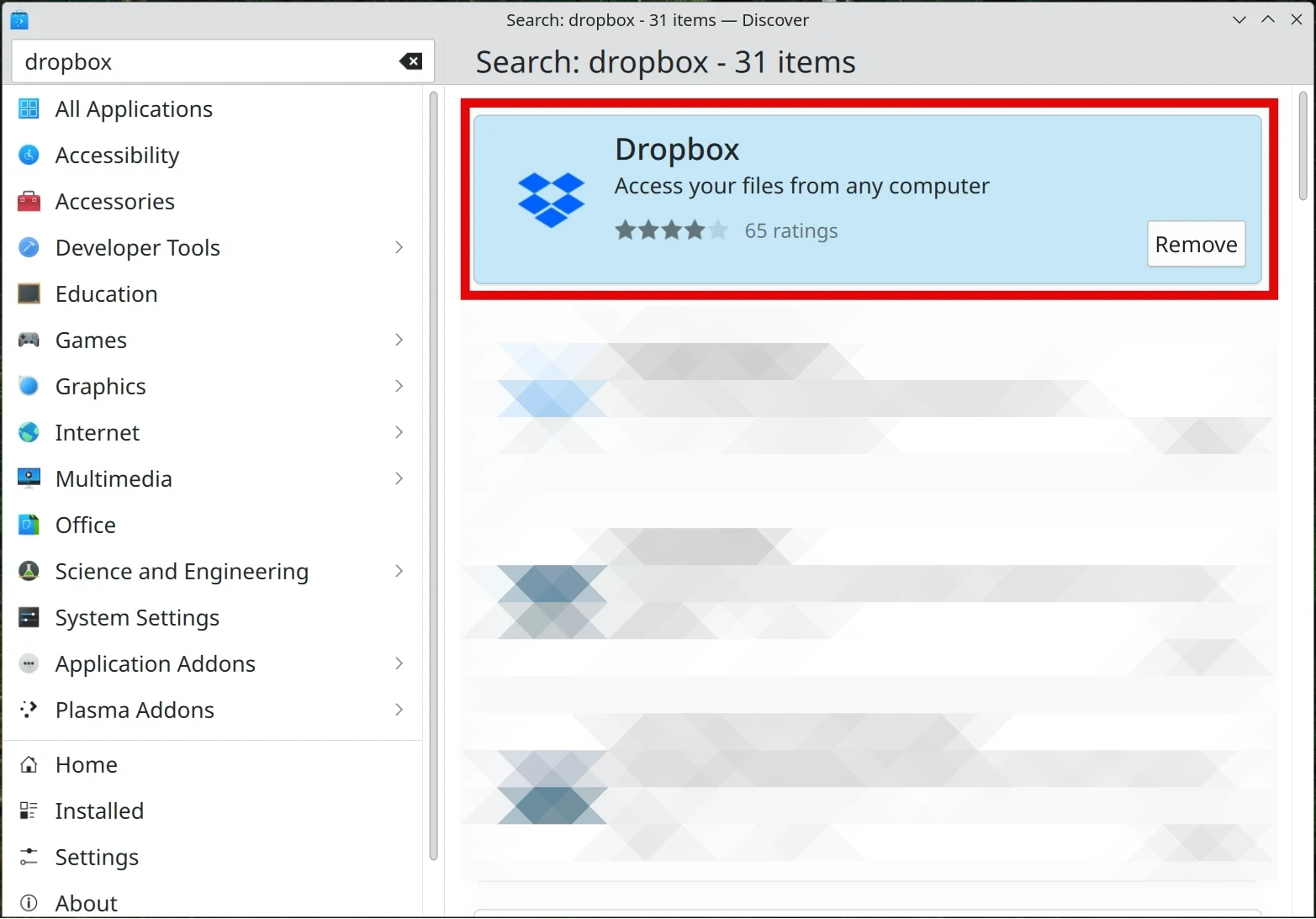Expand the Multimedia subcategories arrow
This screenshot has width=1316, height=919.
[x=399, y=478]
